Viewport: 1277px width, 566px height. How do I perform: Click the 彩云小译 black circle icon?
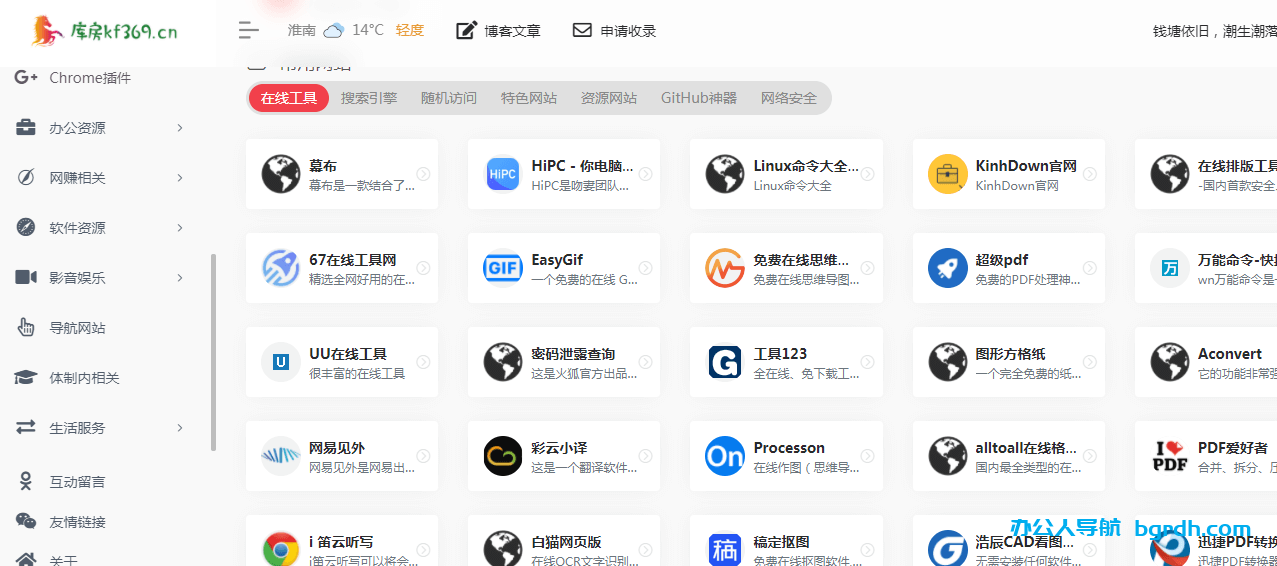click(503, 456)
